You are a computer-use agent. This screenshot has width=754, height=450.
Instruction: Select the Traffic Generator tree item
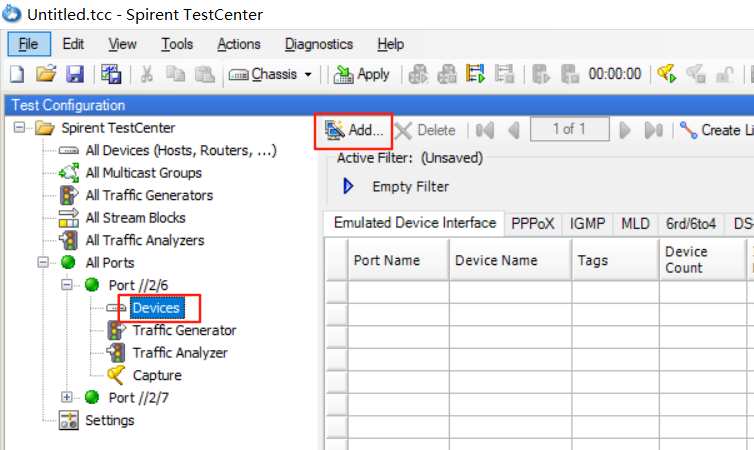tap(184, 330)
